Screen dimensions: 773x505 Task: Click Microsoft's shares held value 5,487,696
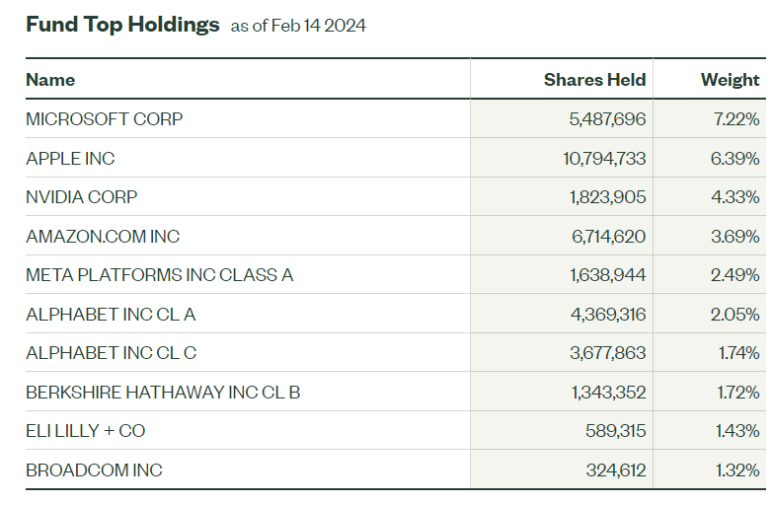[x=607, y=119]
